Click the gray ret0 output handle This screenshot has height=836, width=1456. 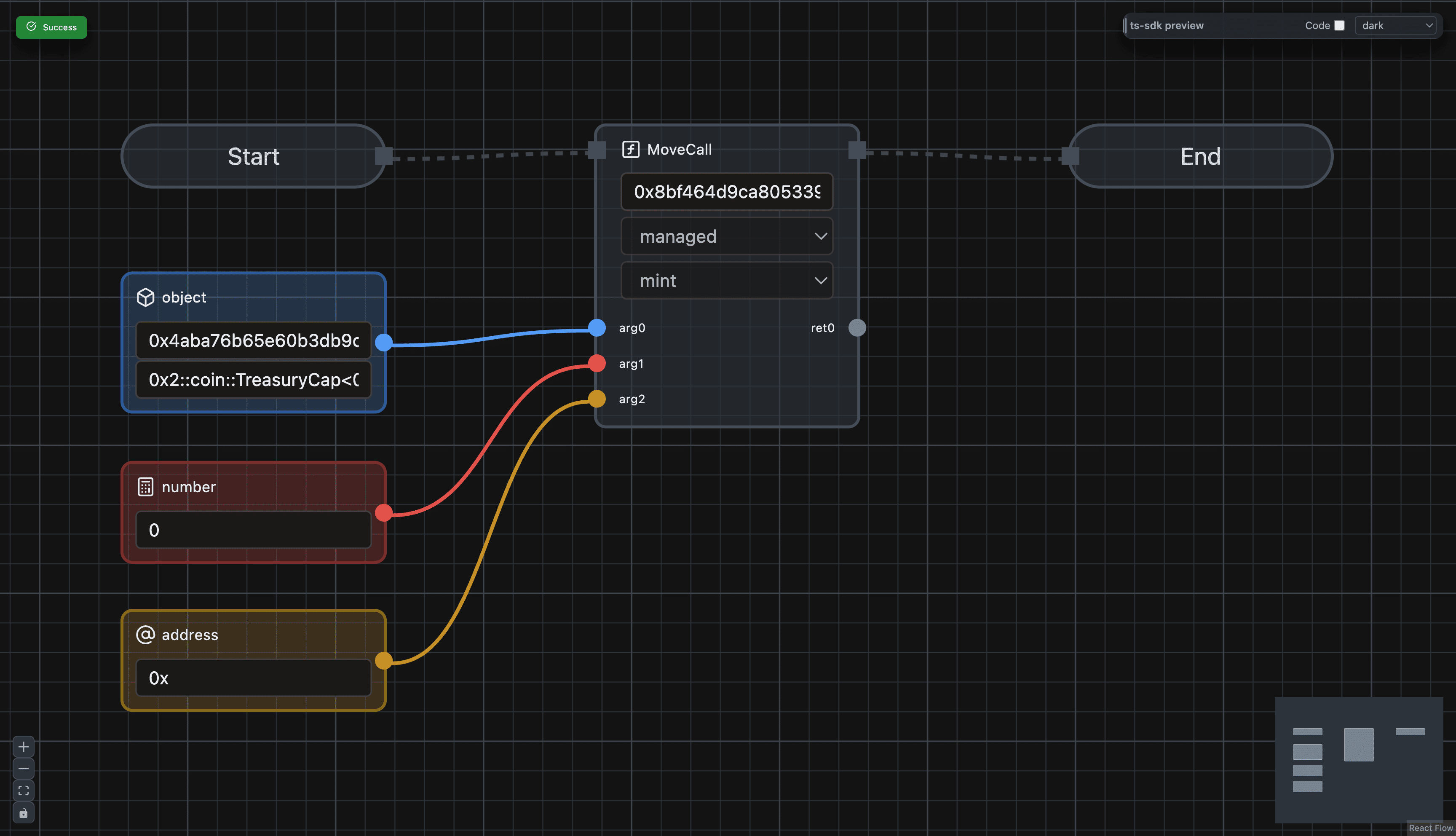(857, 328)
